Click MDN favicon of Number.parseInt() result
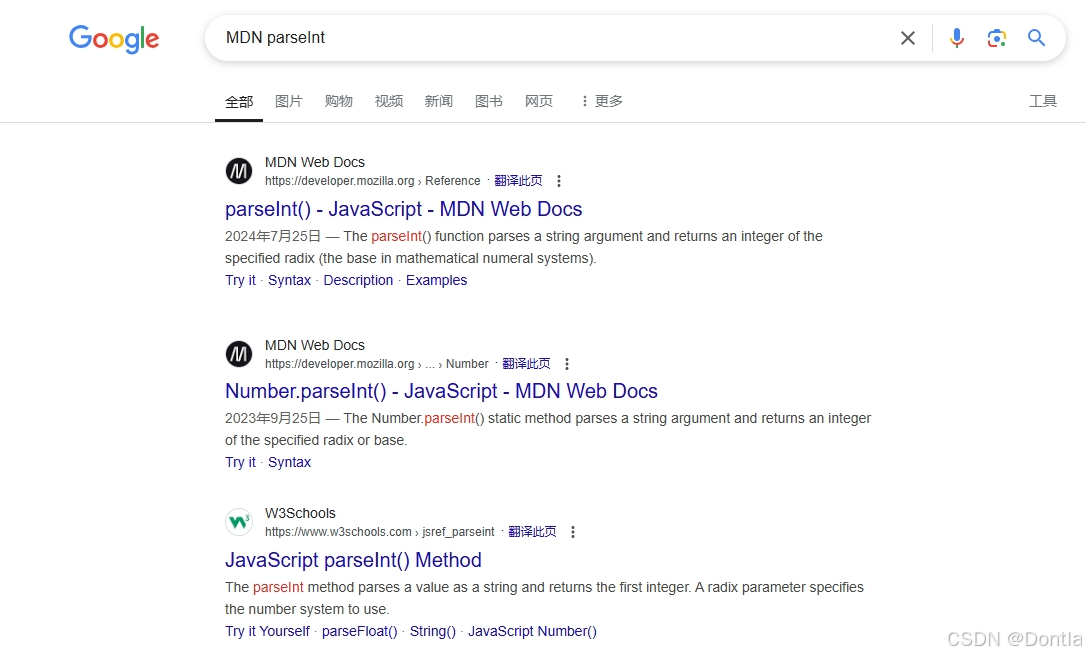1086x656 pixels. [x=239, y=354]
